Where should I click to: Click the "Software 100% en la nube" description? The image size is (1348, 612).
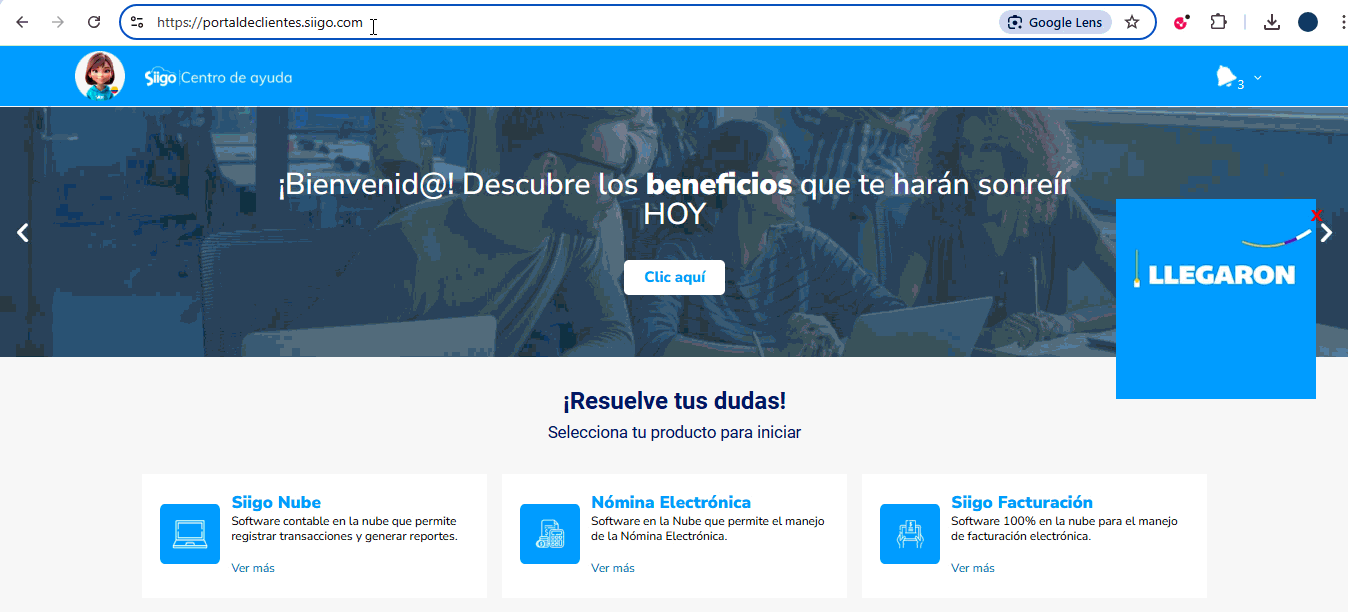[x=1064, y=529]
